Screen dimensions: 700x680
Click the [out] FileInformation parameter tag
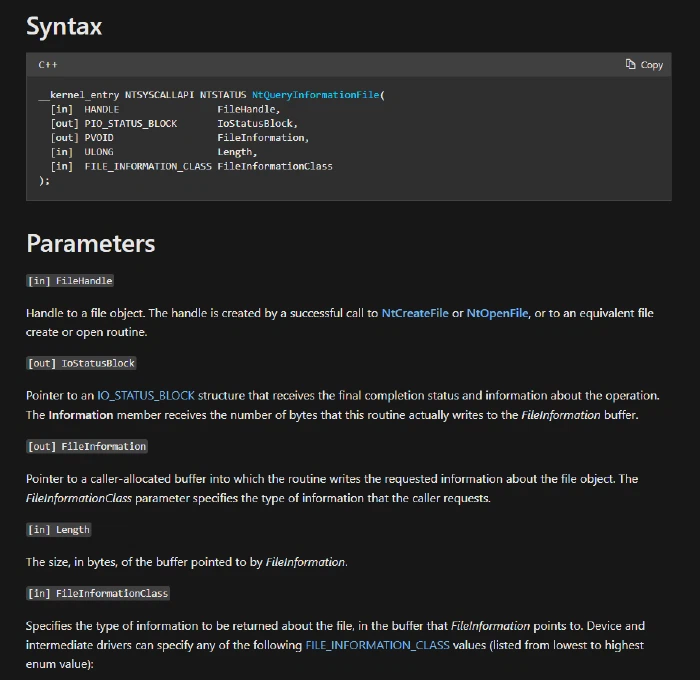87,446
